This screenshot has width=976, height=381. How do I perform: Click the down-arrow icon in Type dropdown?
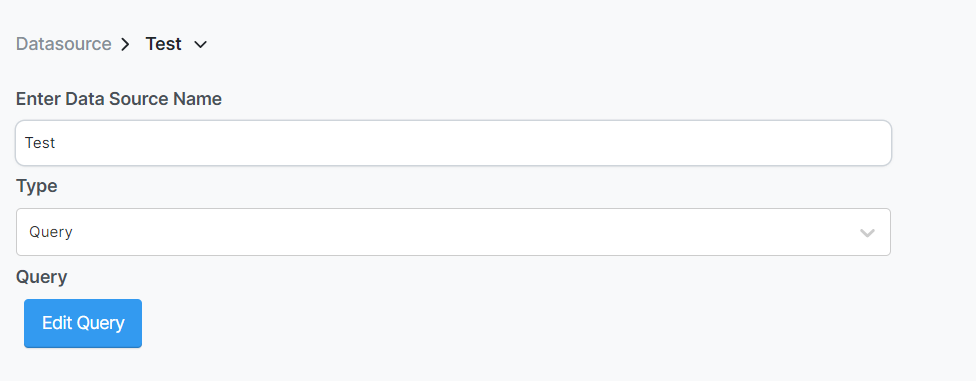tap(867, 233)
